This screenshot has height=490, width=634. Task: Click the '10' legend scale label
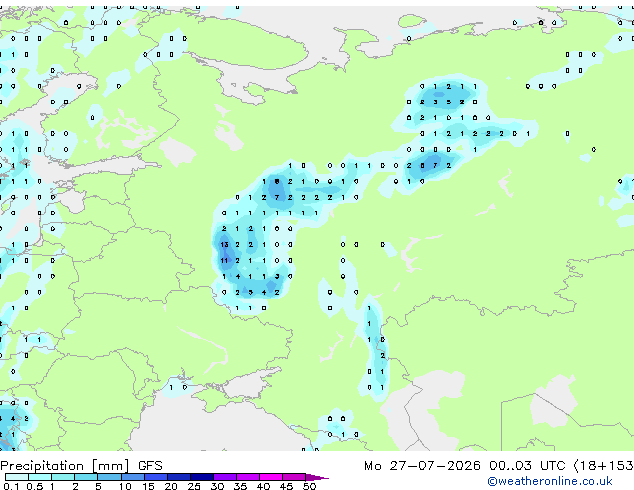point(125,486)
